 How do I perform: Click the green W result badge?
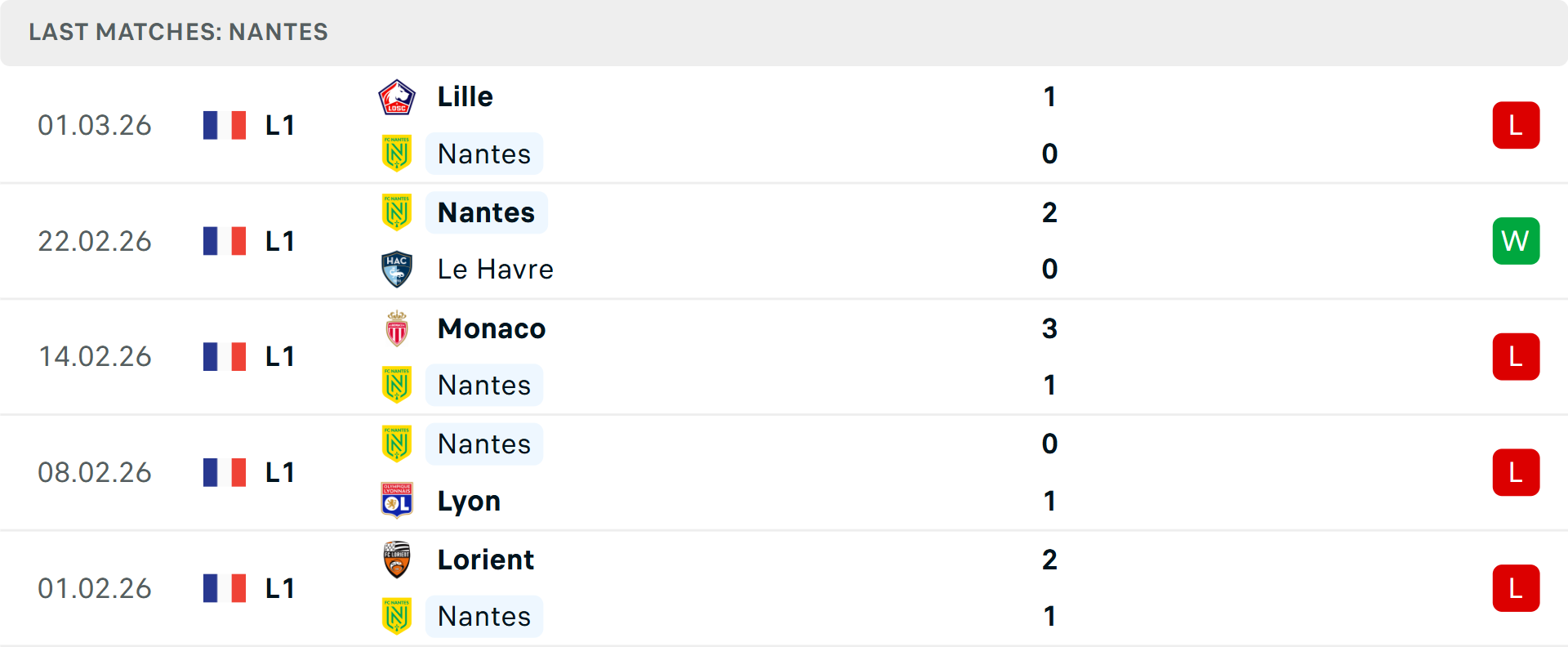pyautogui.click(x=1516, y=241)
